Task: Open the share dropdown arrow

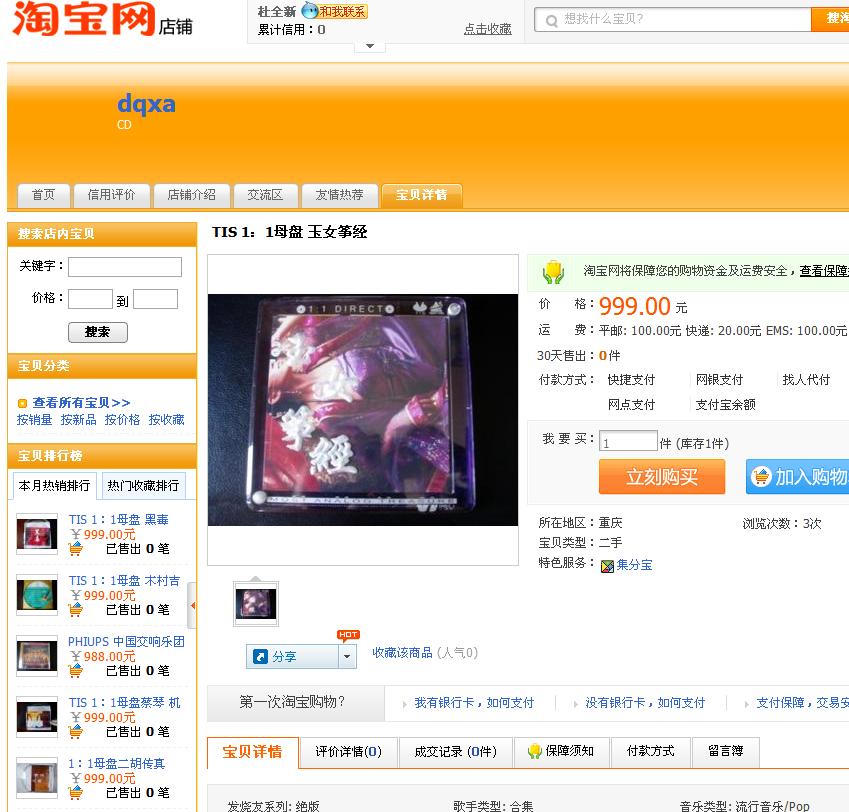Action: [x=347, y=657]
